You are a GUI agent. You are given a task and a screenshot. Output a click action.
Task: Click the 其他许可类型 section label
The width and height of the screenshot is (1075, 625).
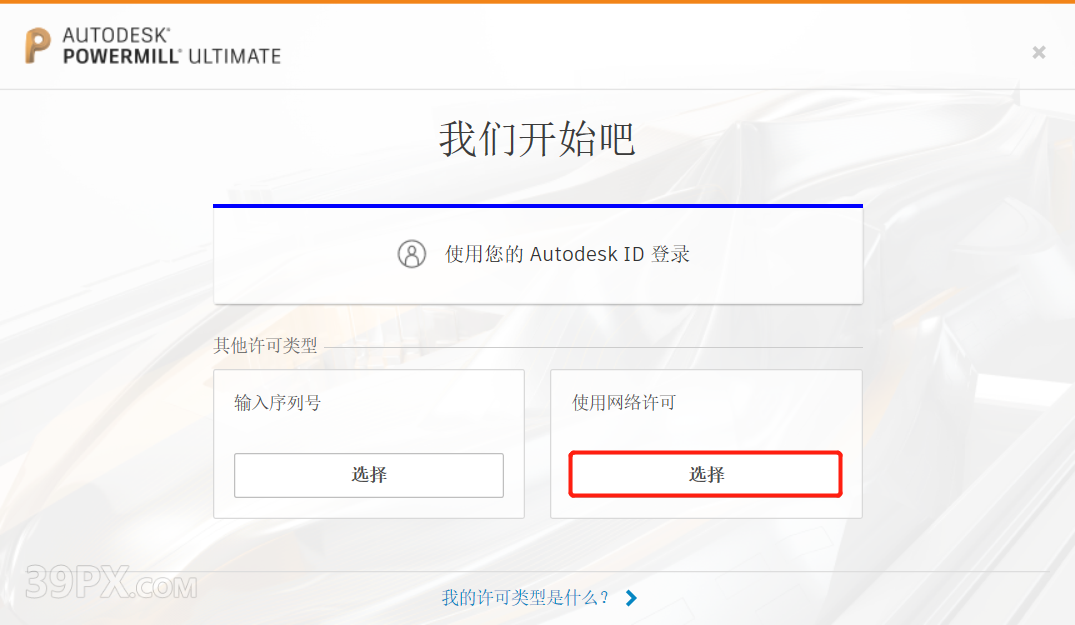pos(265,345)
